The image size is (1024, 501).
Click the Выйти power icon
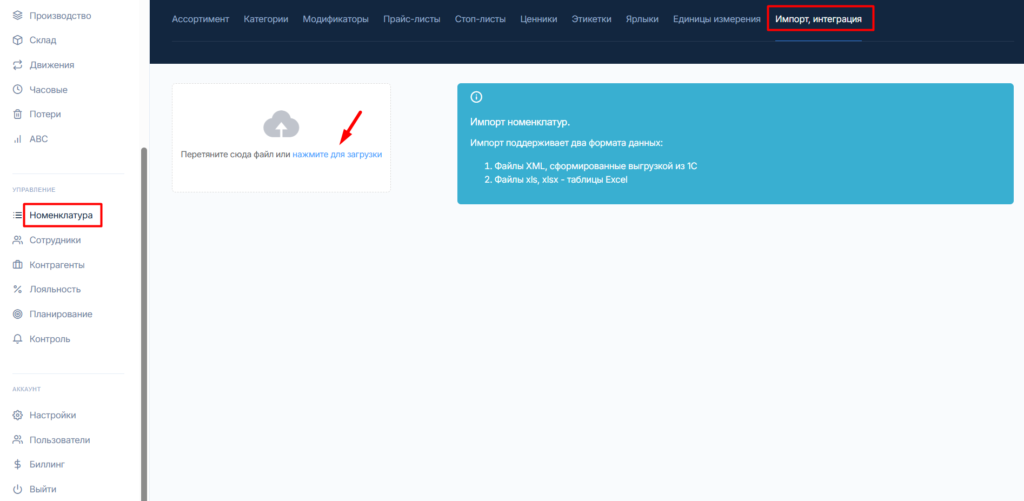click(17, 489)
